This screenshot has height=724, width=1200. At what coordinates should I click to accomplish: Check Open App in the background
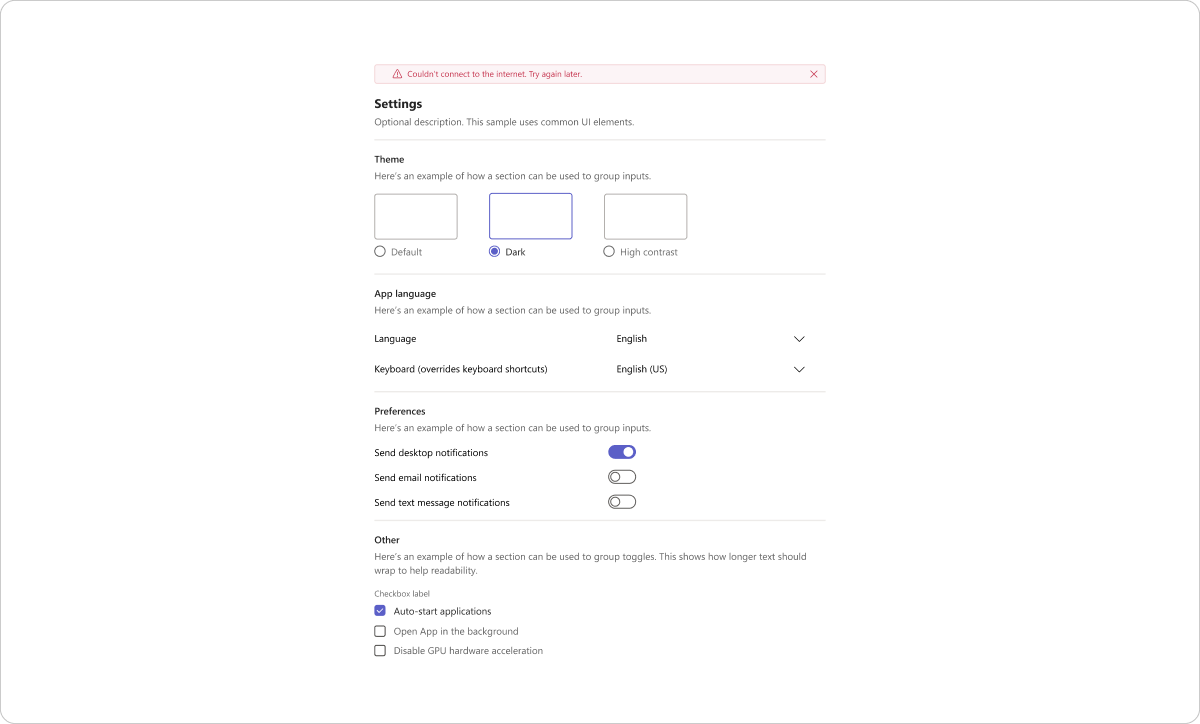(380, 631)
